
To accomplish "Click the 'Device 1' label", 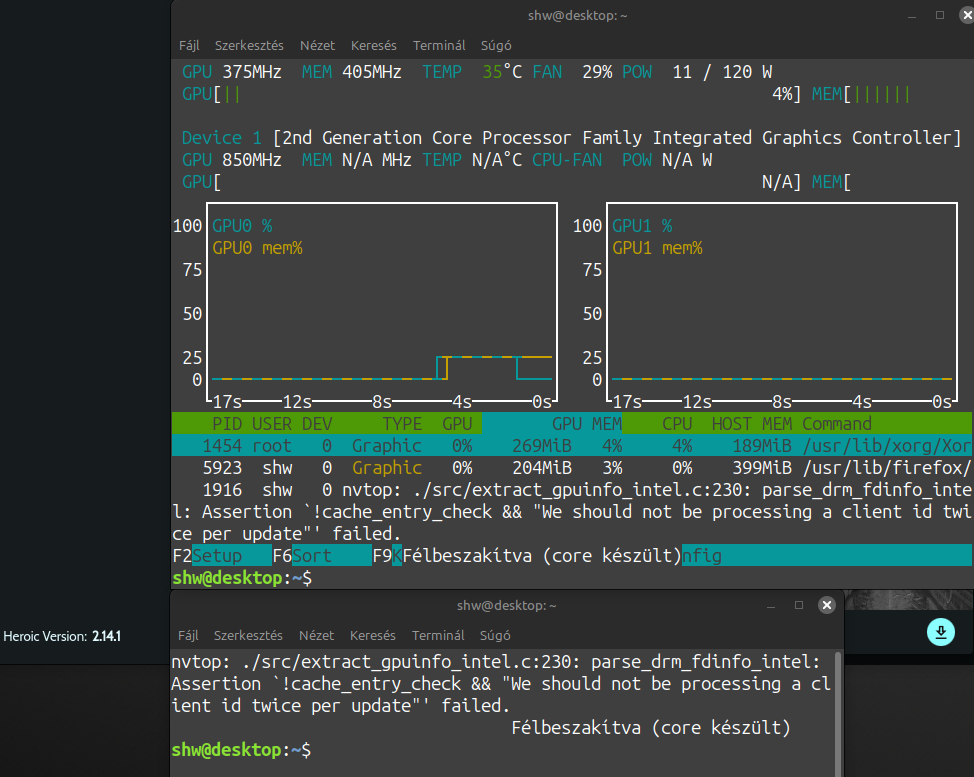I will [x=221, y=137].
